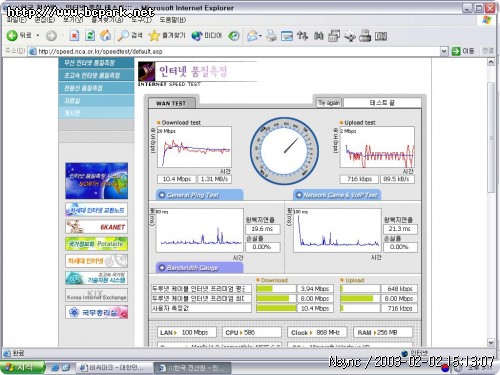Click the green Refresh page icon
Screen dimensions: 500x375
(90, 35)
